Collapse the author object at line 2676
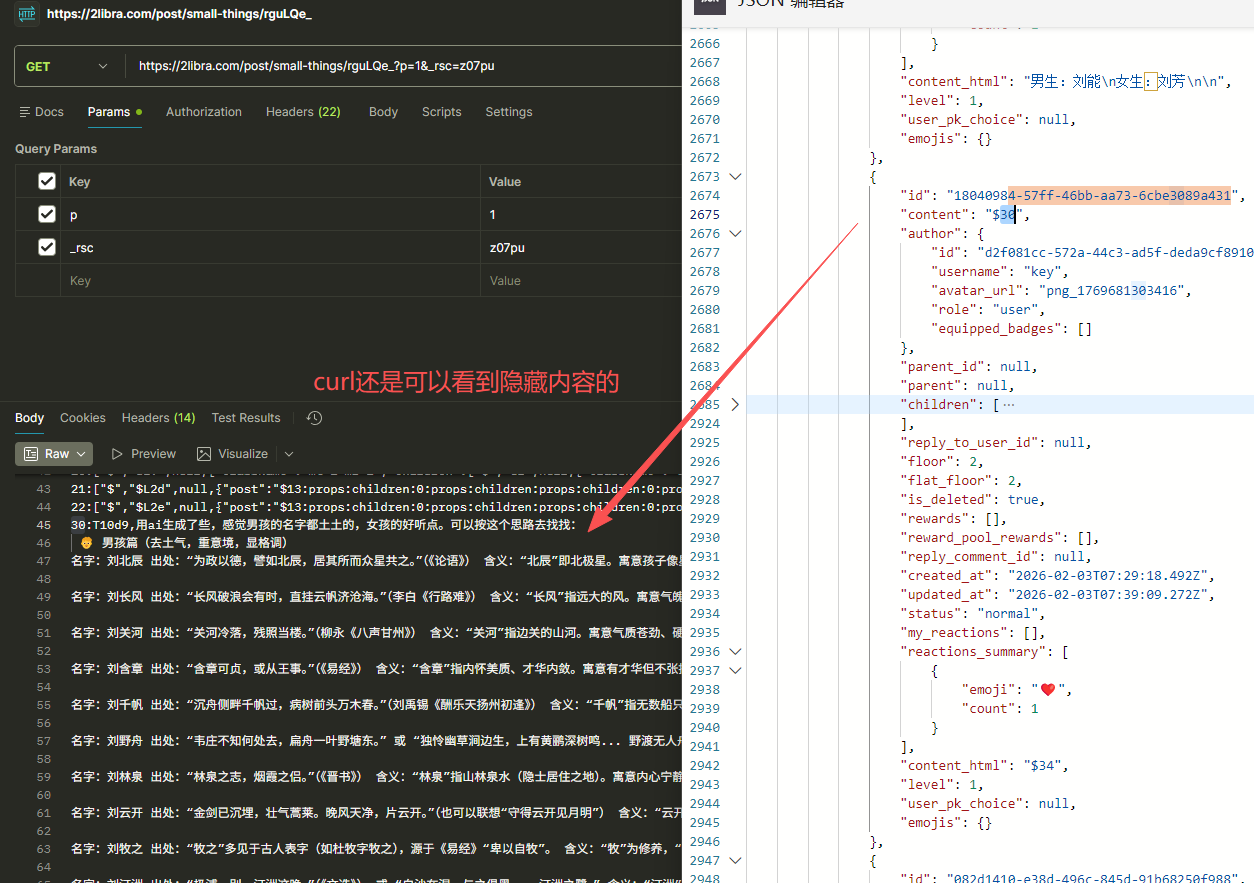Viewport: 1254px width, 883px height. click(736, 234)
